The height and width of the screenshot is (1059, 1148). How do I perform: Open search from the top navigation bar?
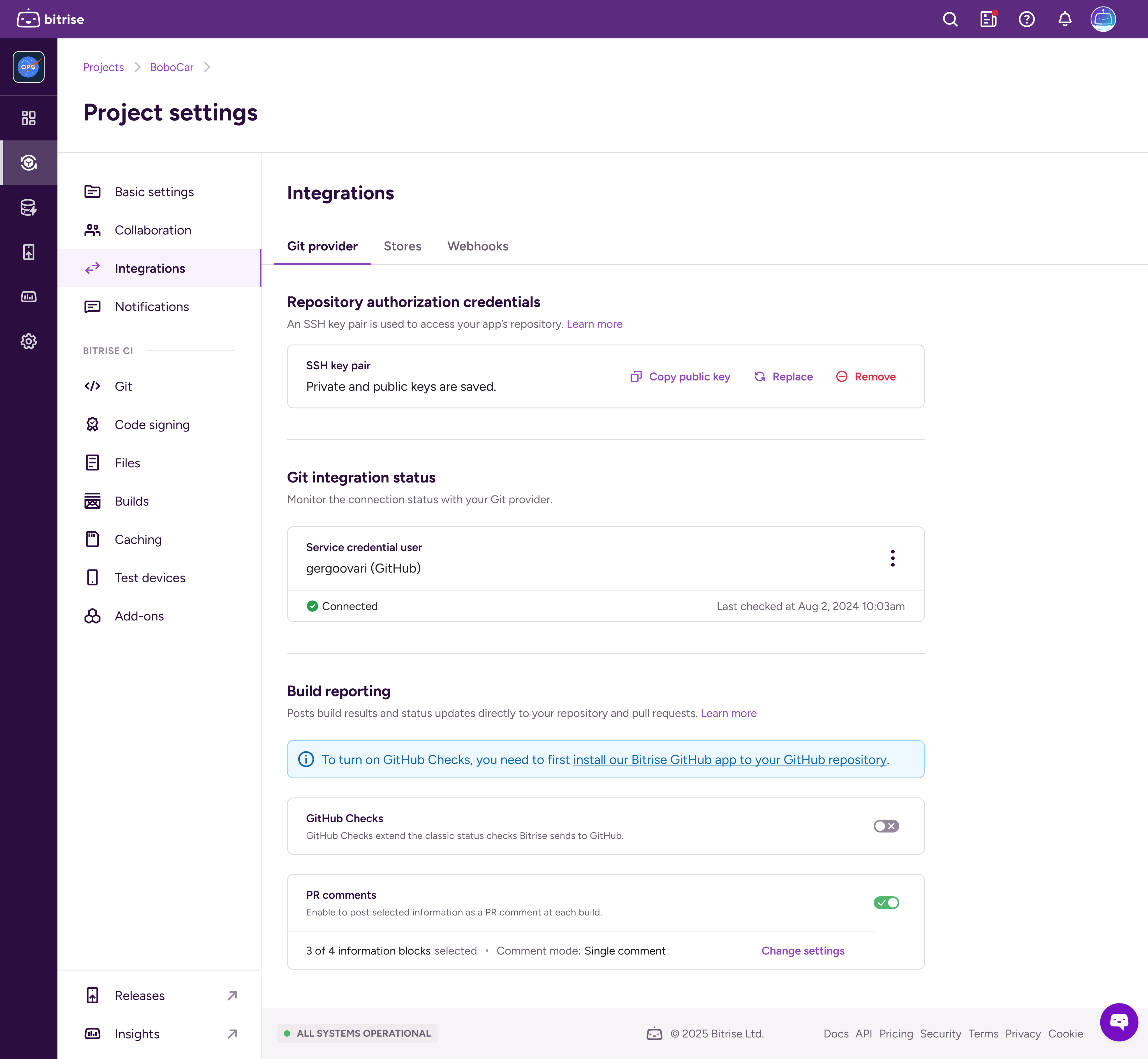[950, 19]
